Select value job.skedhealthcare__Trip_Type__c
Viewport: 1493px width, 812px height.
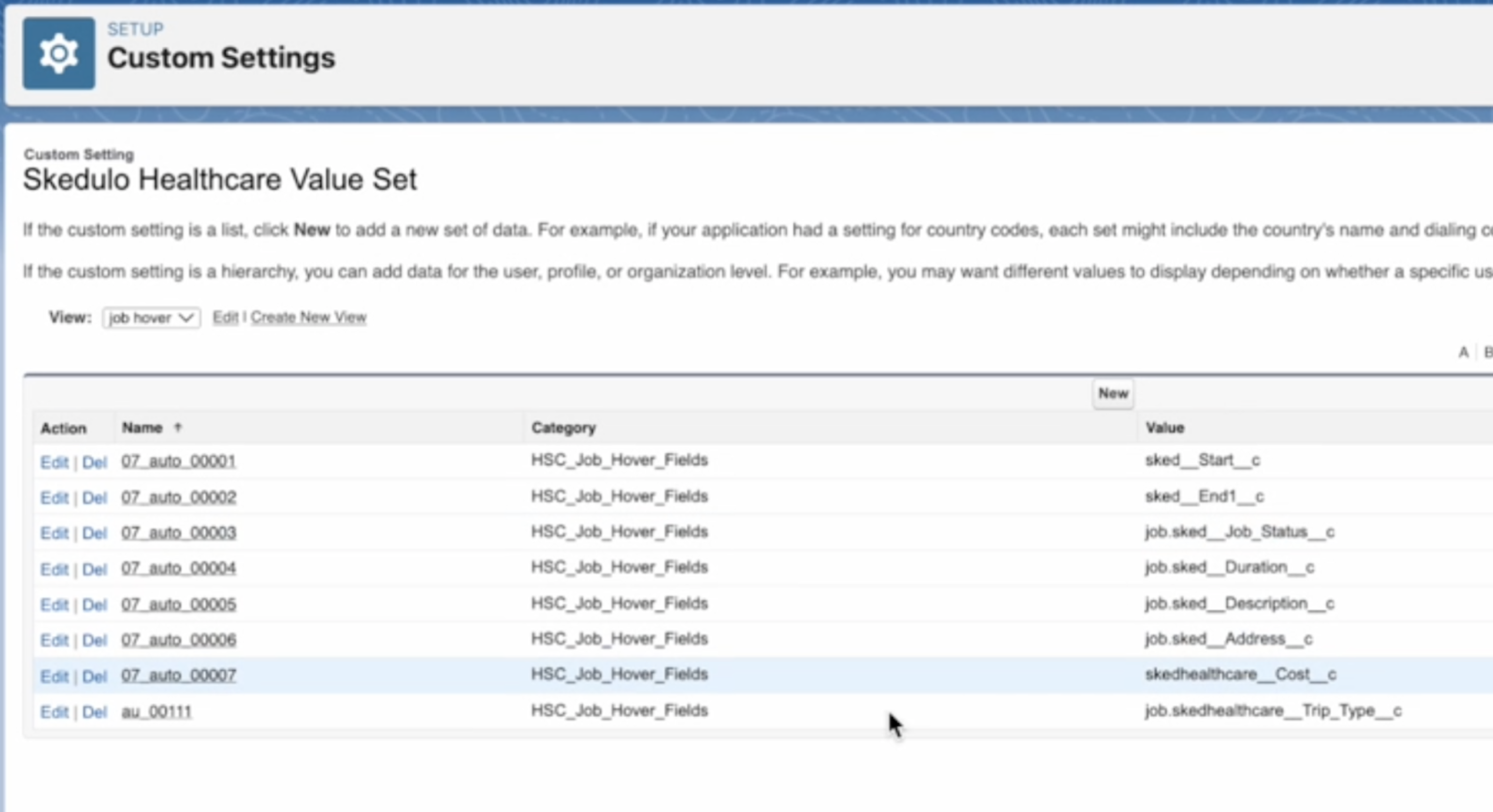(x=1273, y=711)
